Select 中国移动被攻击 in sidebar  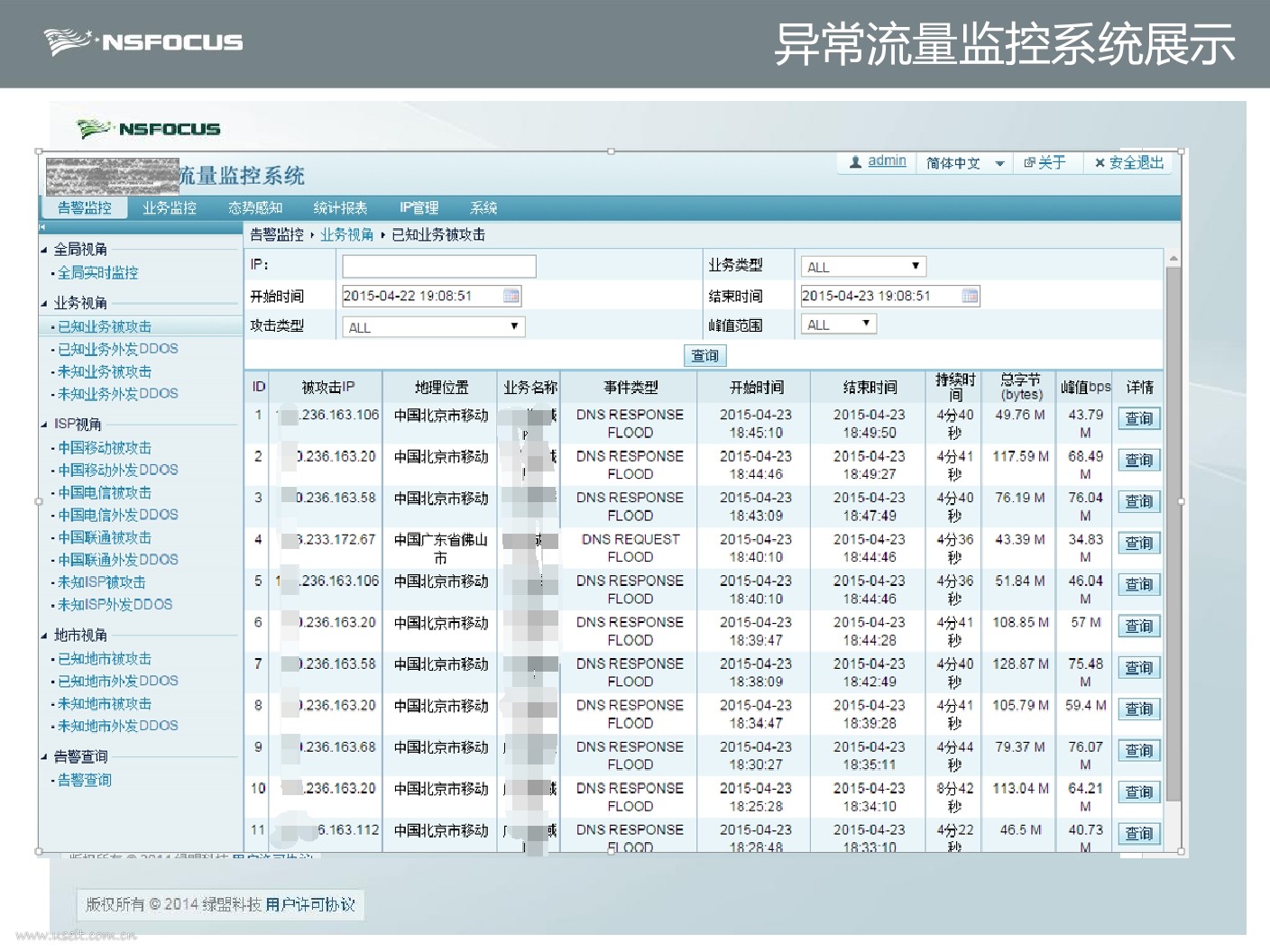[x=105, y=448]
